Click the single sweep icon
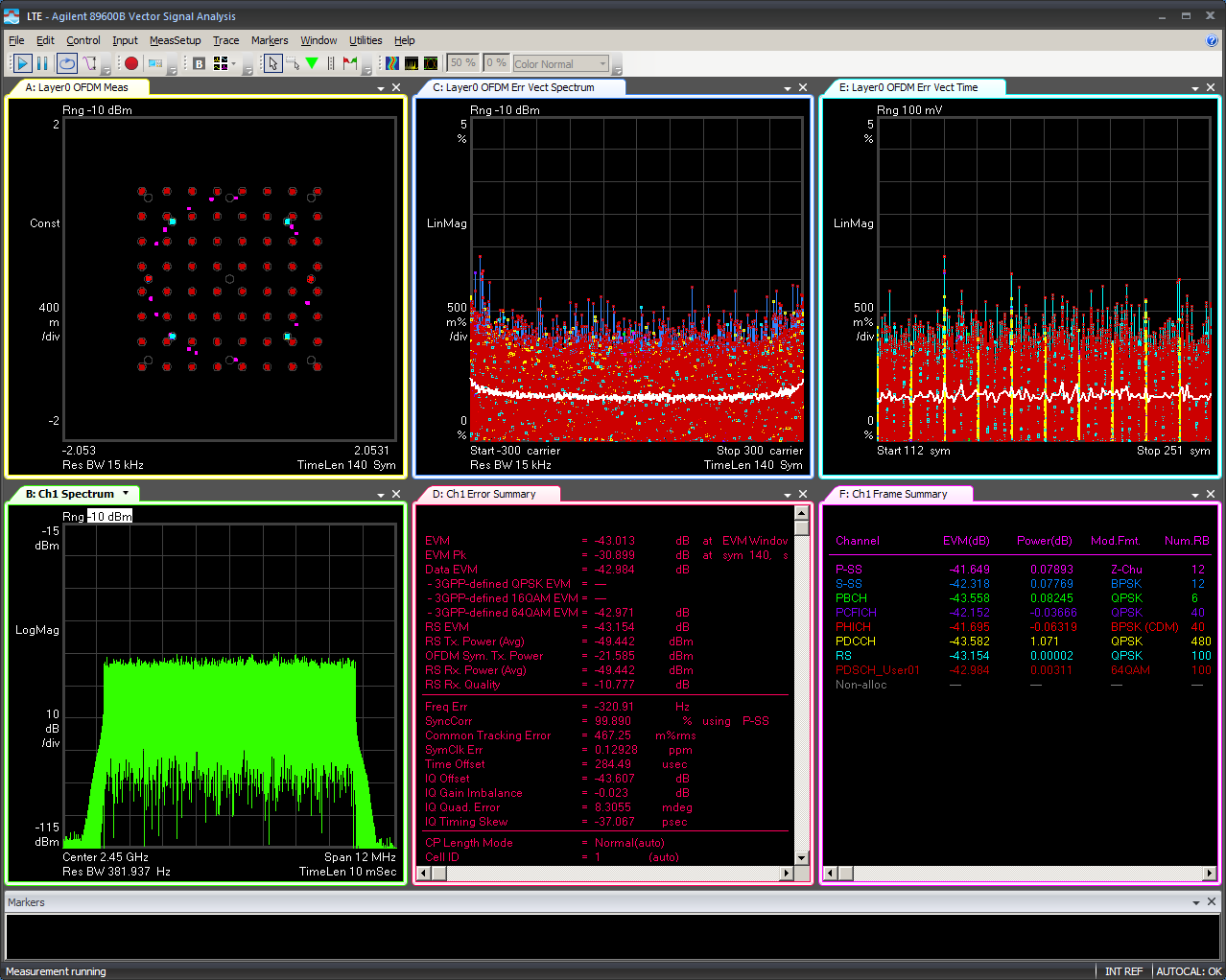This screenshot has height=980, width=1226. pos(90,63)
